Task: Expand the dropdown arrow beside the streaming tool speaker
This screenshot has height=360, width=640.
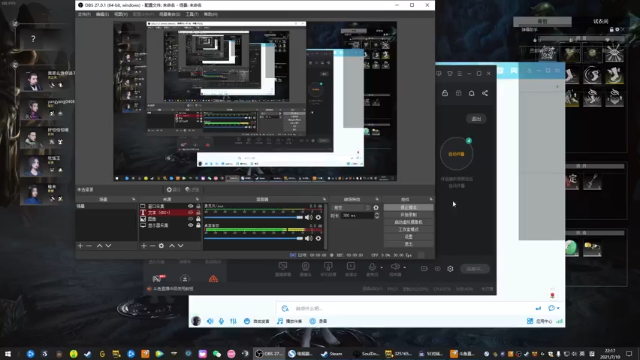Action: (404, 267)
